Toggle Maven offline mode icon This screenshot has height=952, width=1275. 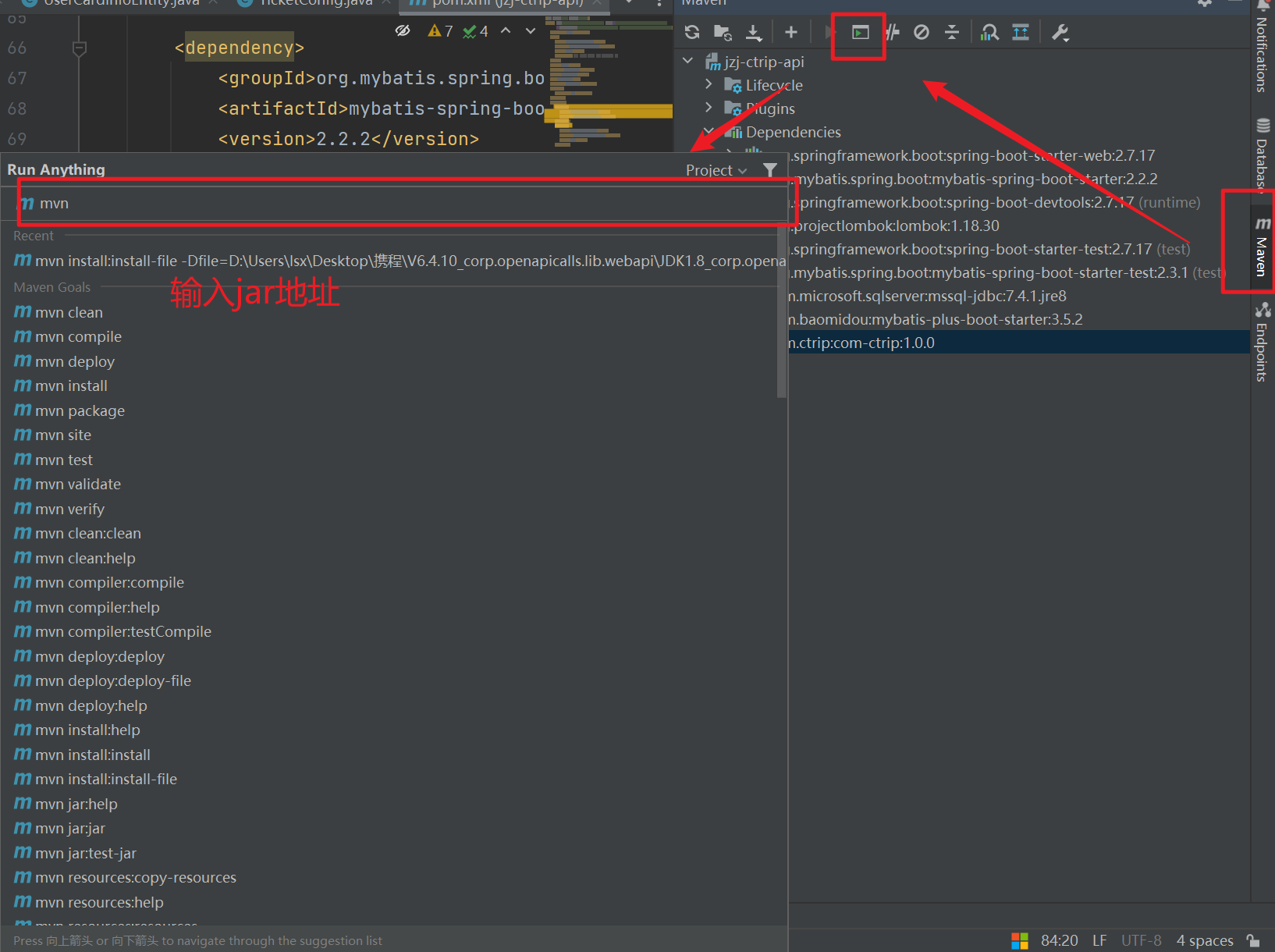[892, 33]
